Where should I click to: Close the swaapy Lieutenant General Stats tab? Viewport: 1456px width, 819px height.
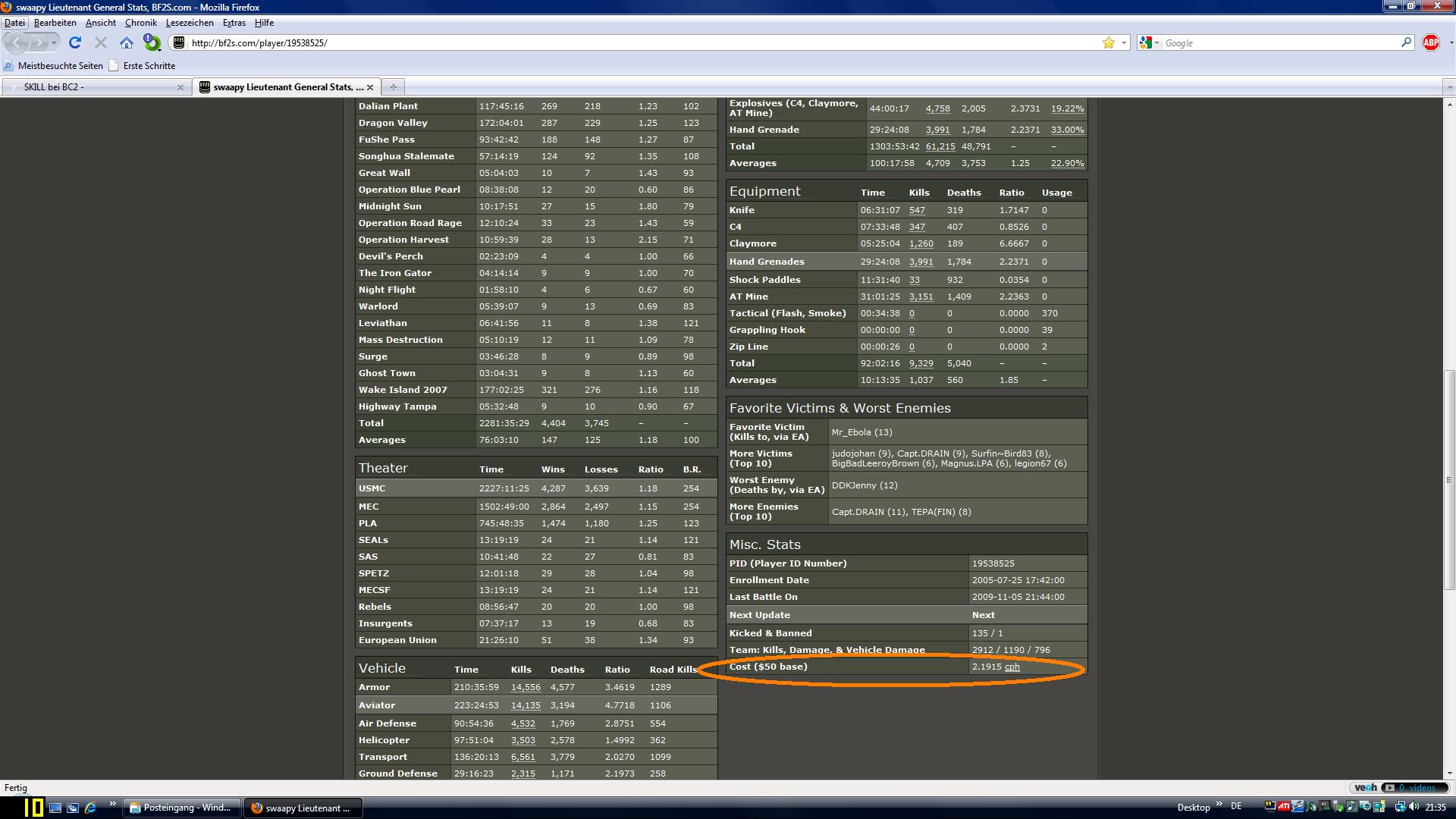click(371, 87)
